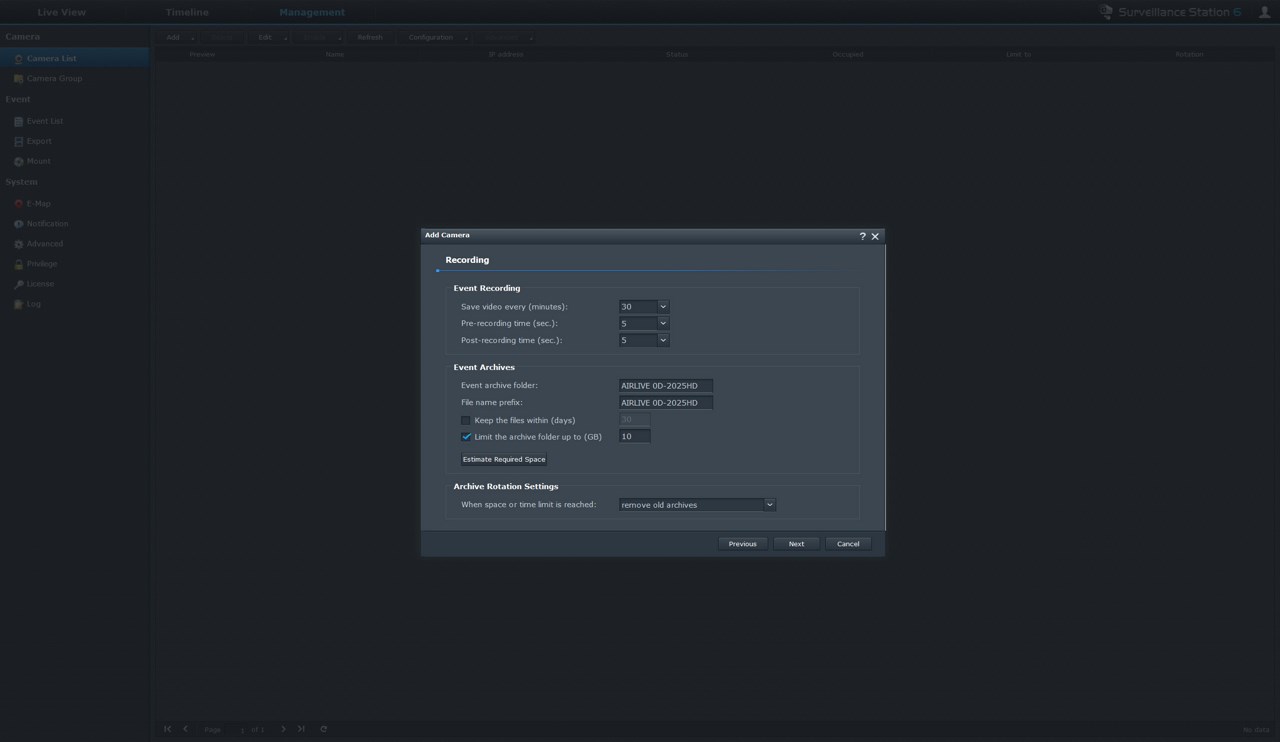Switch to the Timeline tab
1280x742 pixels.
point(187,12)
